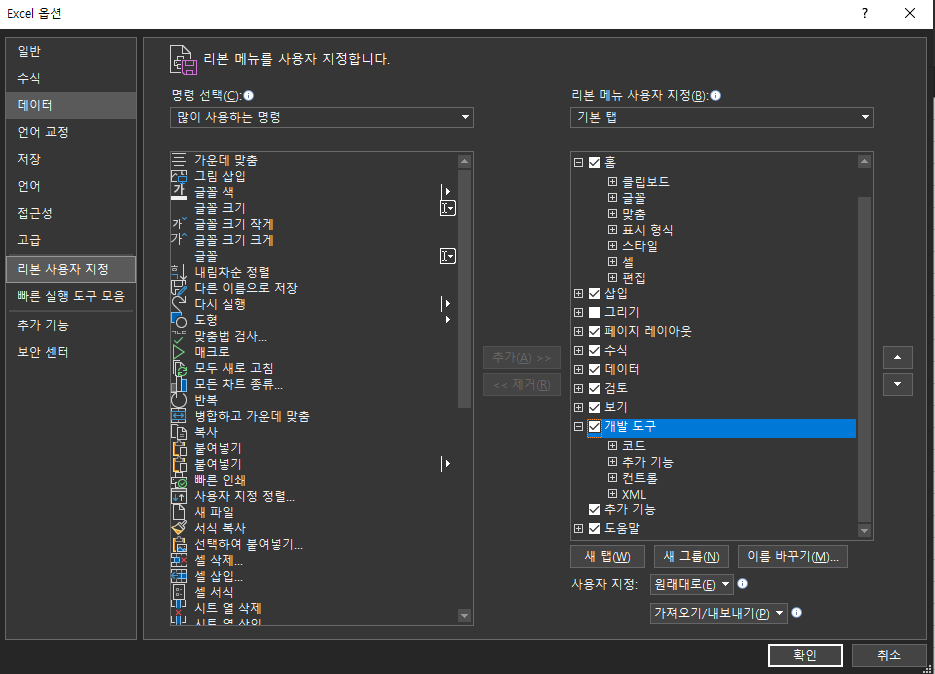Open the 빠른 실행 도구 모음 category

coord(71,296)
